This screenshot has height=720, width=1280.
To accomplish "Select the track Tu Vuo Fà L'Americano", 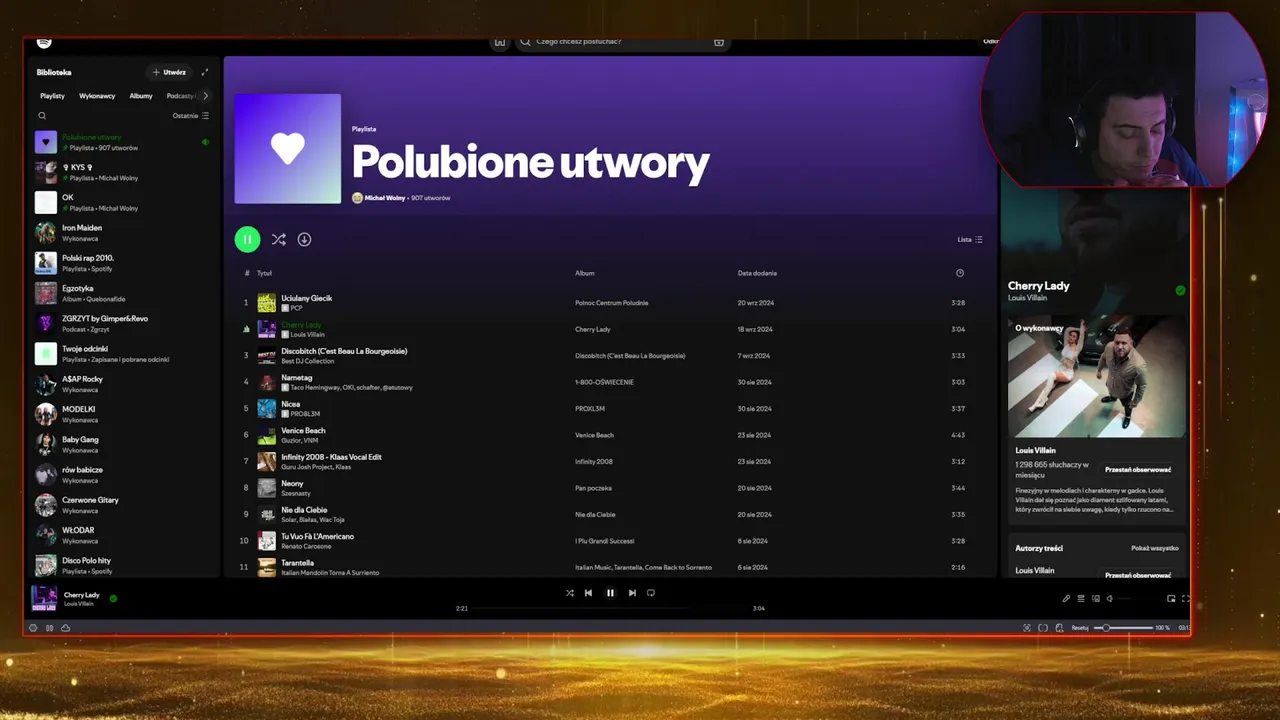I will [x=610, y=541].
